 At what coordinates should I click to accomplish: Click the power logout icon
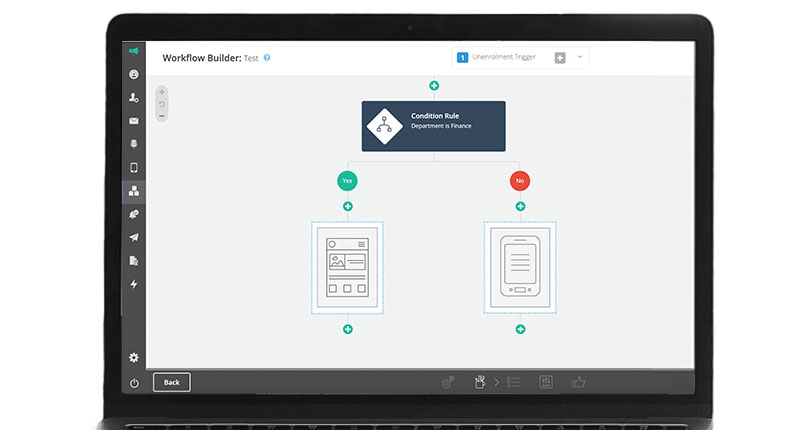pyautogui.click(x=134, y=383)
